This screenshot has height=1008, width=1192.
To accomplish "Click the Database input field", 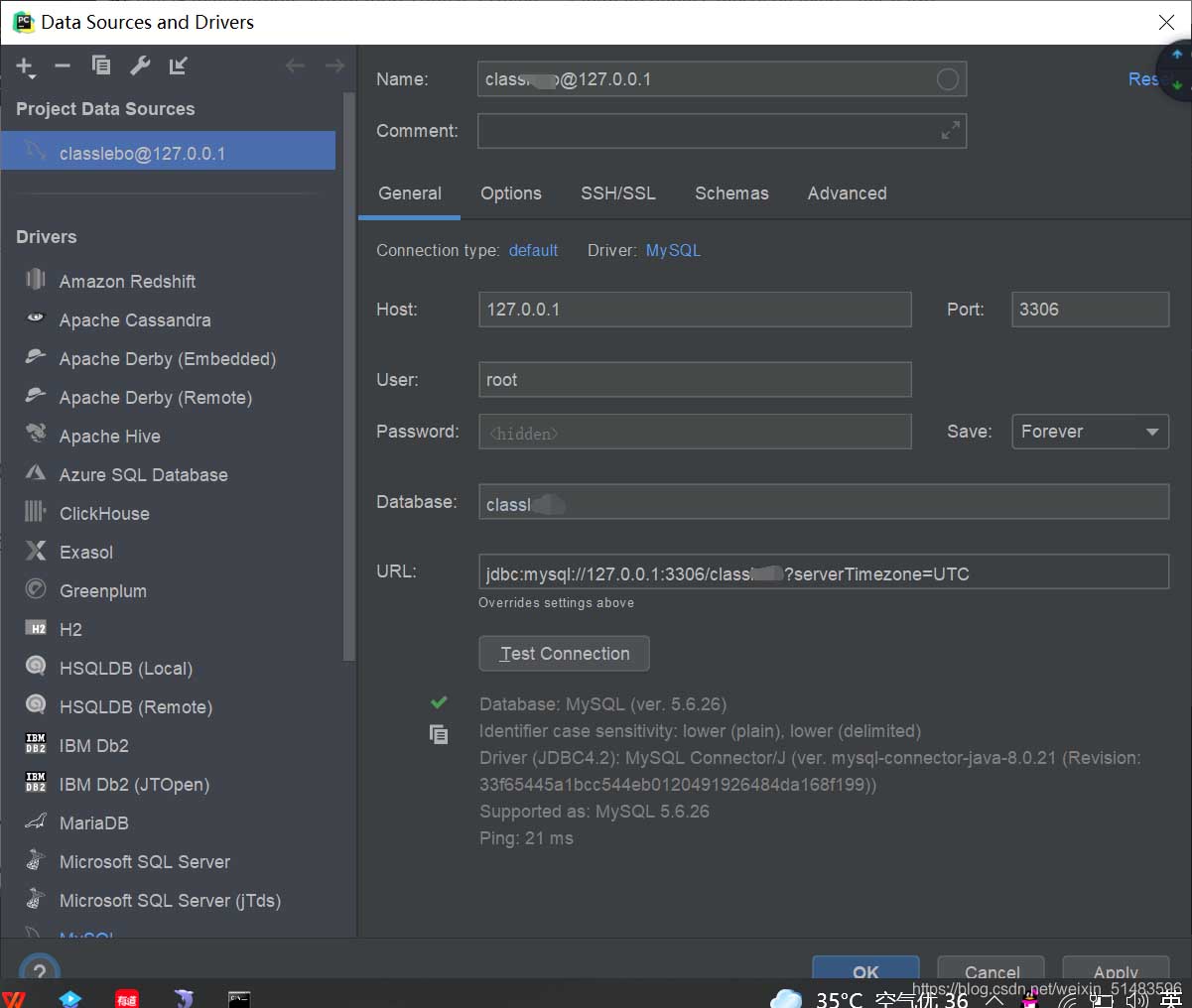I will point(824,502).
